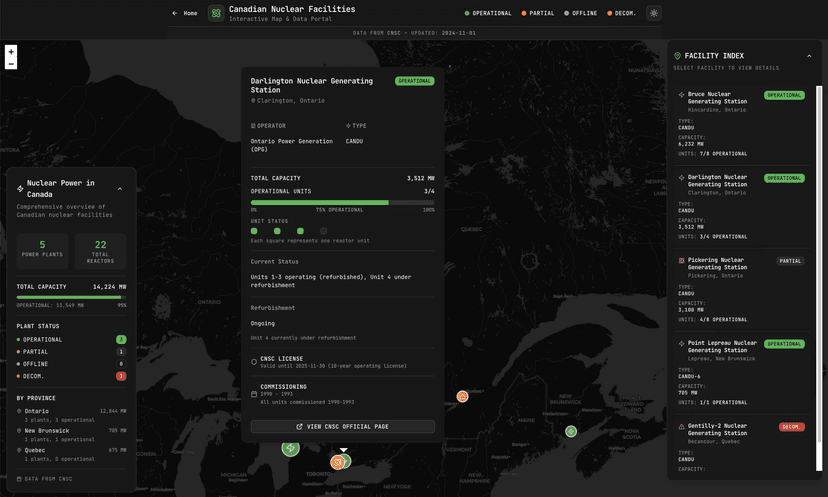Screen dimensions: 828x497
Task: Click the Facility Index location pin icon
Action: 678,56
